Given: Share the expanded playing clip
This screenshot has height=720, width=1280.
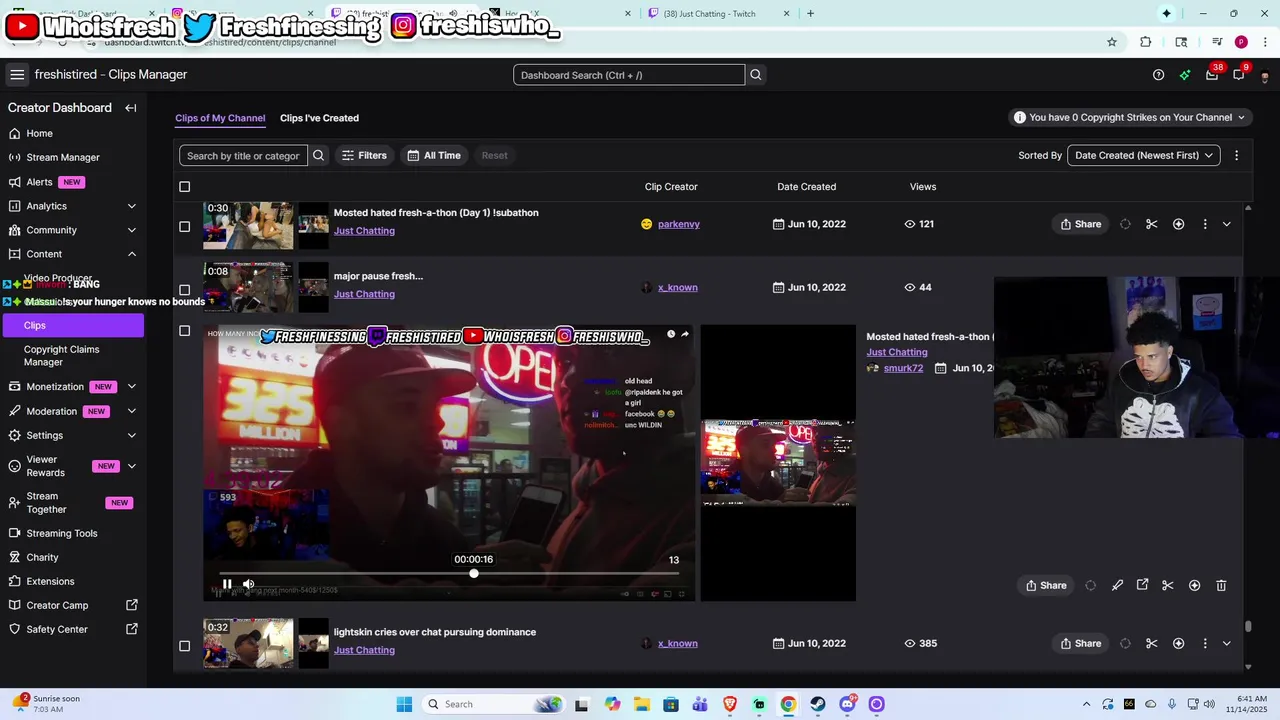Looking at the screenshot, I should pos(1045,585).
